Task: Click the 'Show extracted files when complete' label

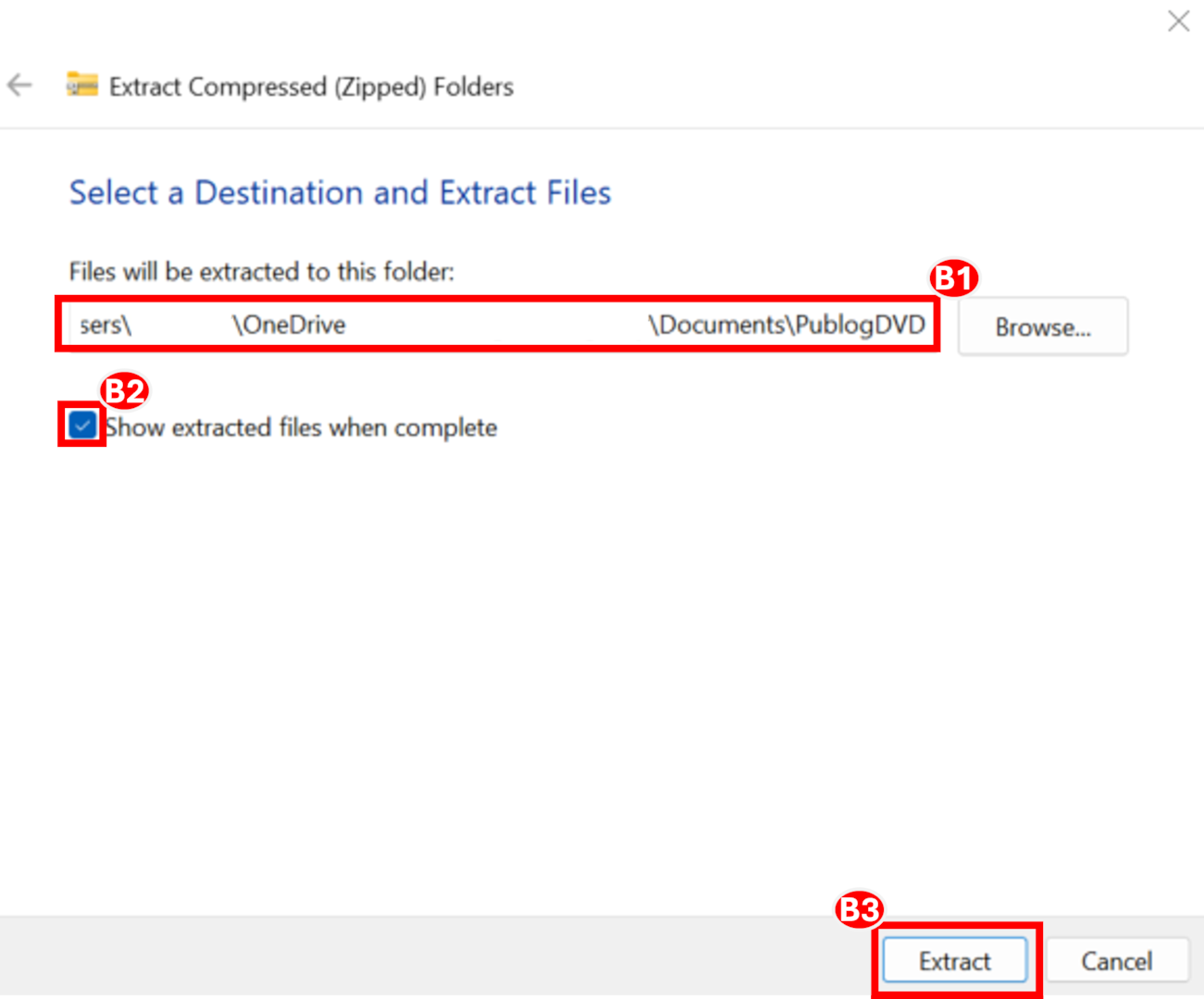Action: pyautogui.click(x=301, y=427)
